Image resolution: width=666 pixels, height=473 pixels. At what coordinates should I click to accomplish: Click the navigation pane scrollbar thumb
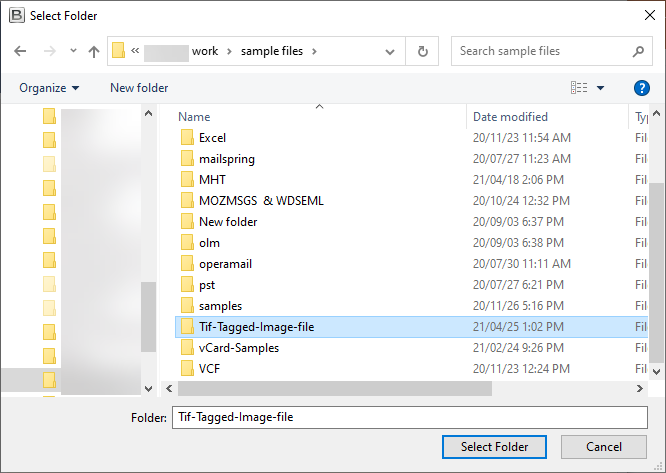coord(148,317)
